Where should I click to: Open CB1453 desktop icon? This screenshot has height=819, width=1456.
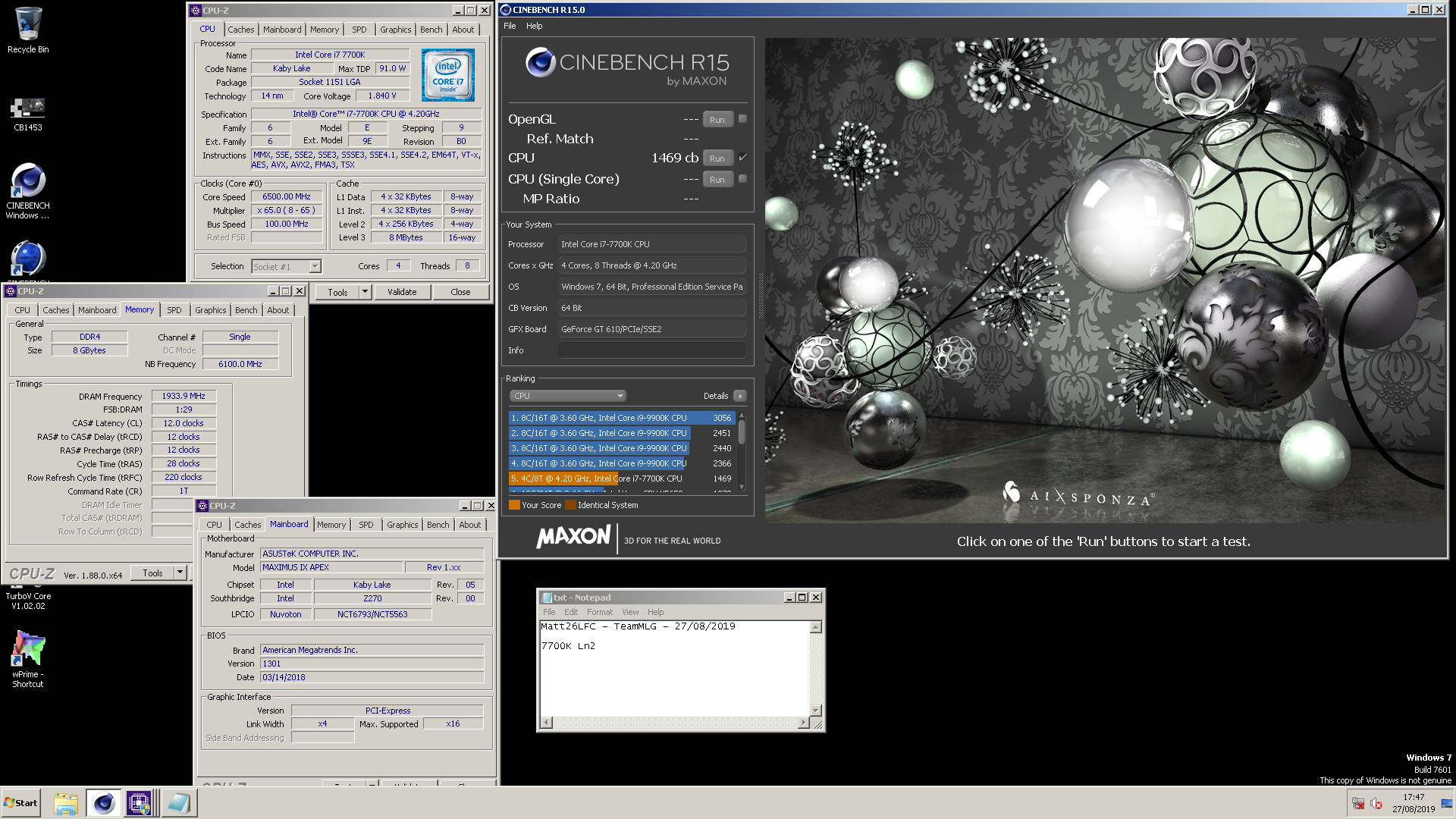pos(28,114)
